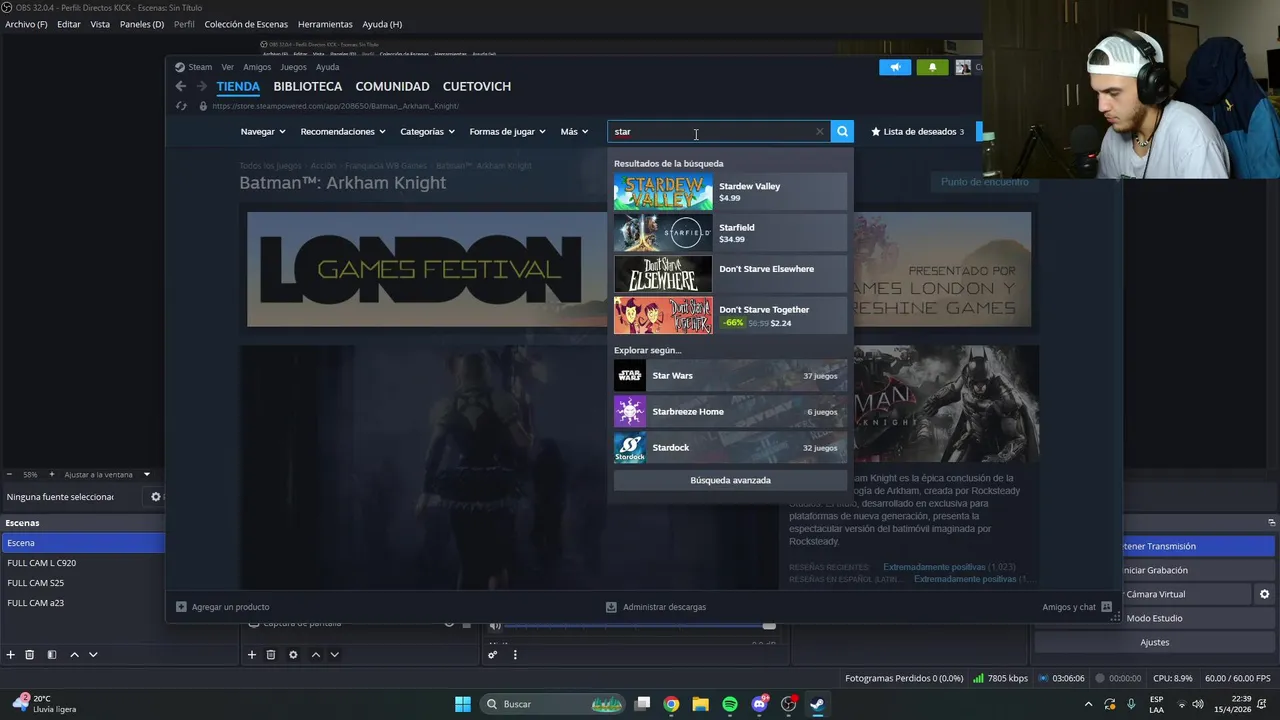1280x720 pixels.
Task: Expand the Más dropdown
Action: coord(574,131)
